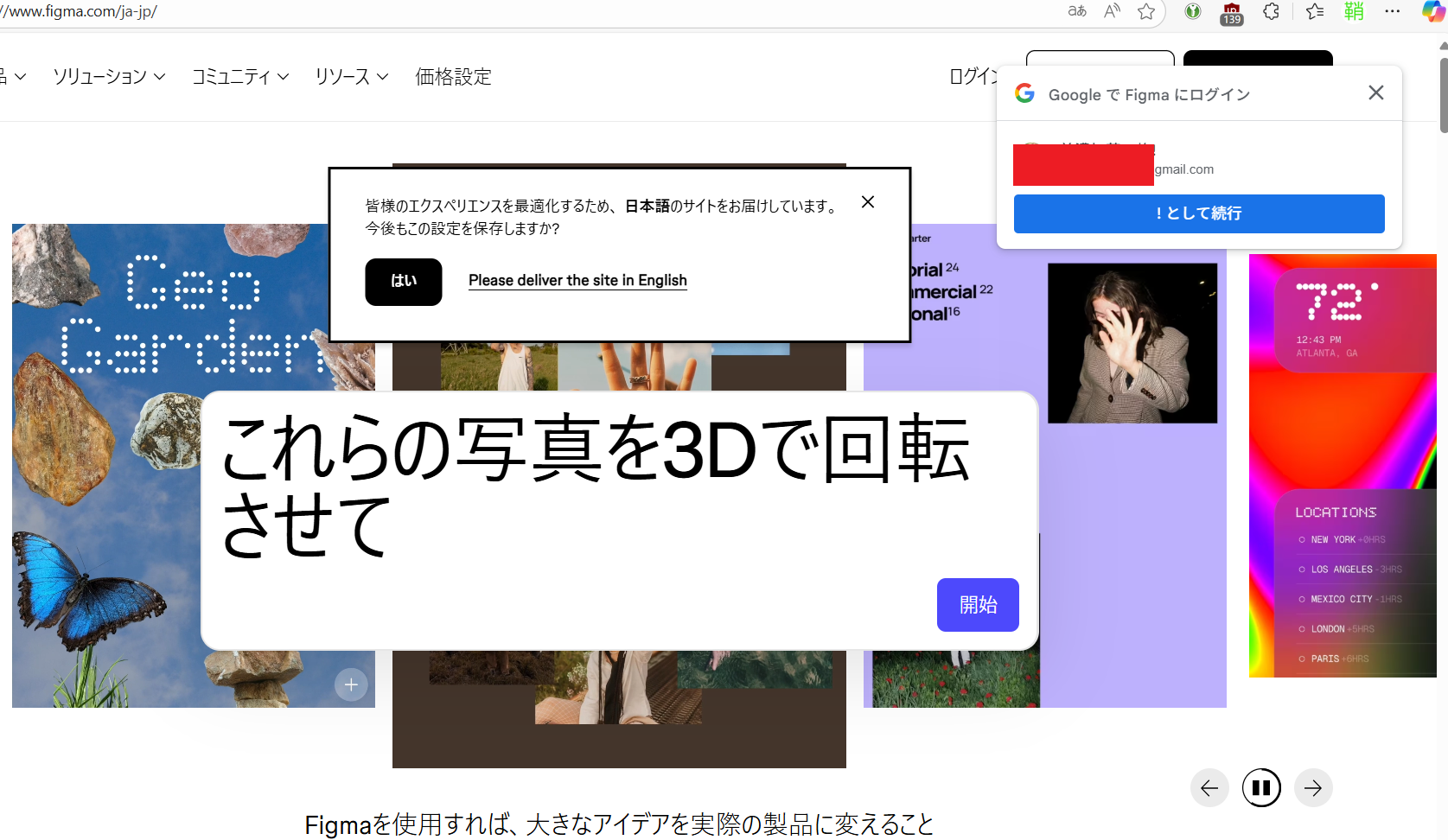Add this page to favorites with the star
This screenshot has height=840, width=1448.
[1147, 12]
